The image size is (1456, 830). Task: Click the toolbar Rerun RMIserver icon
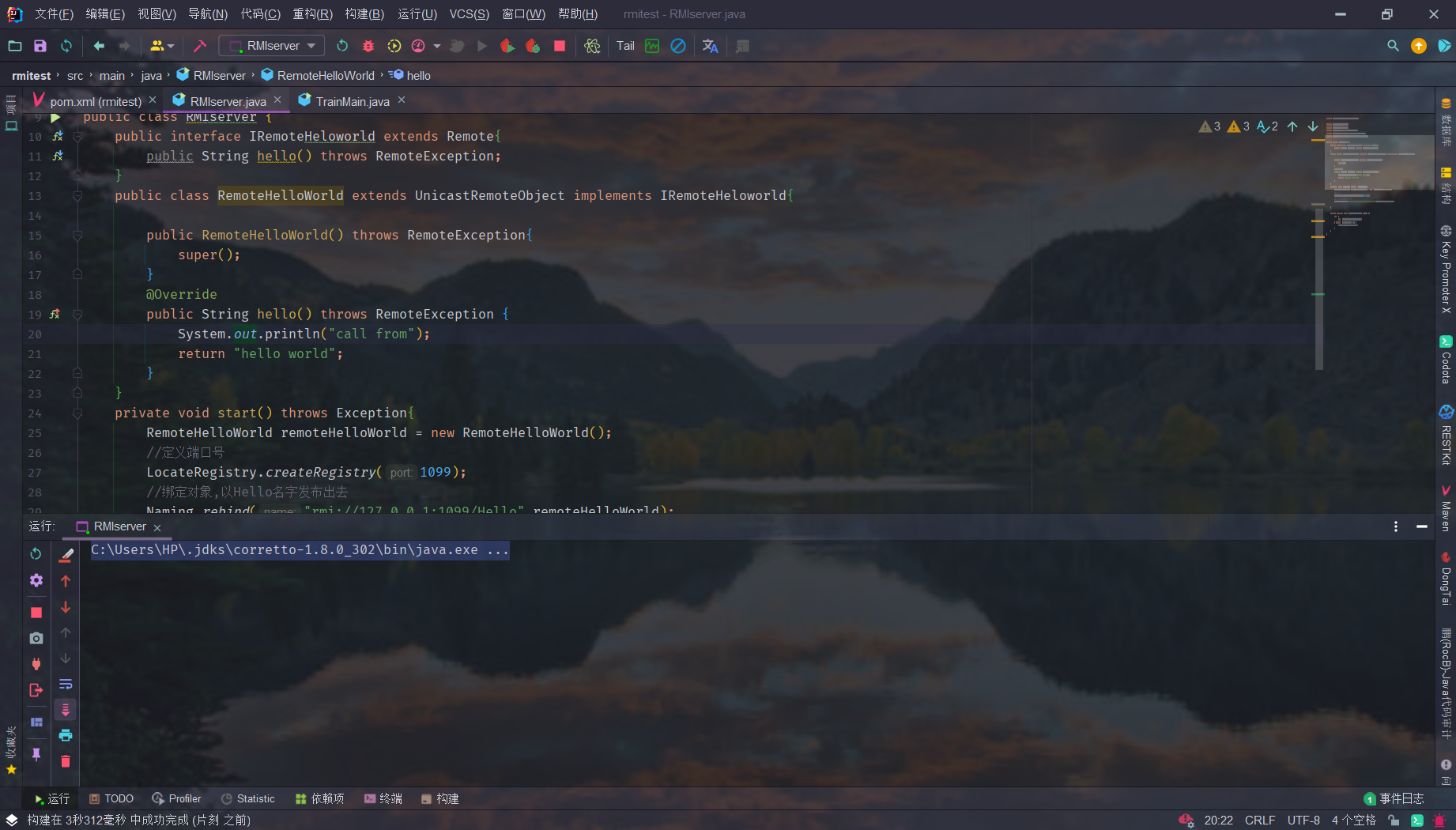click(342, 46)
